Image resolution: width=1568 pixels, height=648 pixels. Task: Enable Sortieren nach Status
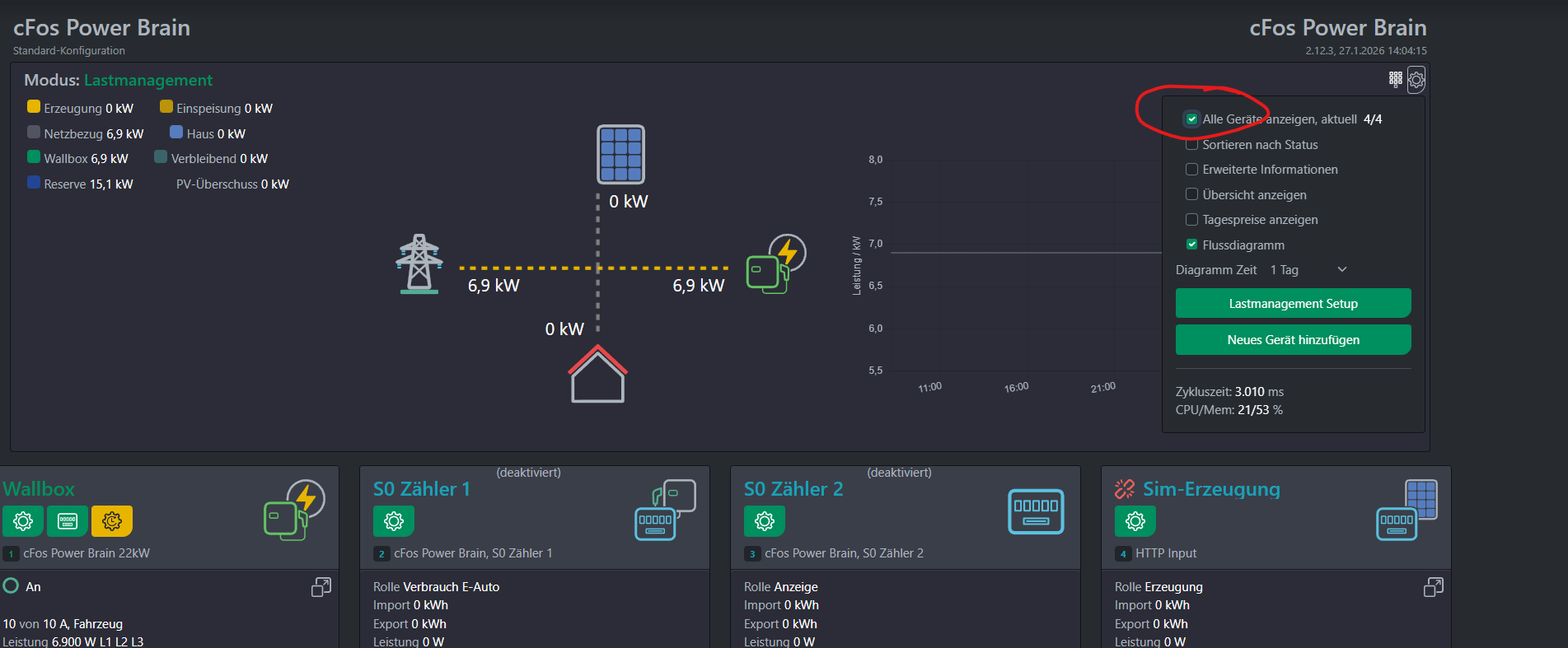[x=1191, y=145]
